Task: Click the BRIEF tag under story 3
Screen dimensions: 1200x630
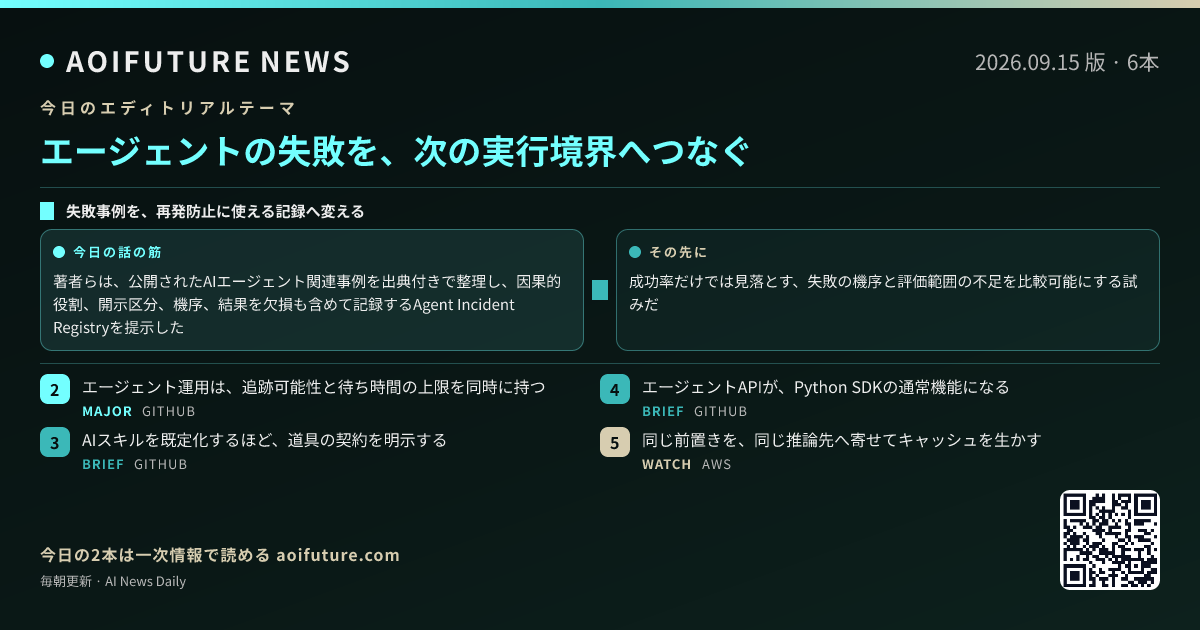Action: (x=103, y=464)
